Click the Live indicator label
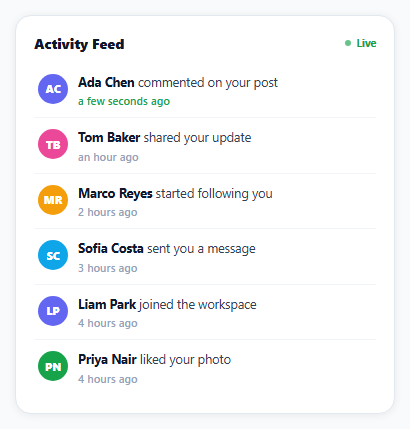 (x=366, y=43)
